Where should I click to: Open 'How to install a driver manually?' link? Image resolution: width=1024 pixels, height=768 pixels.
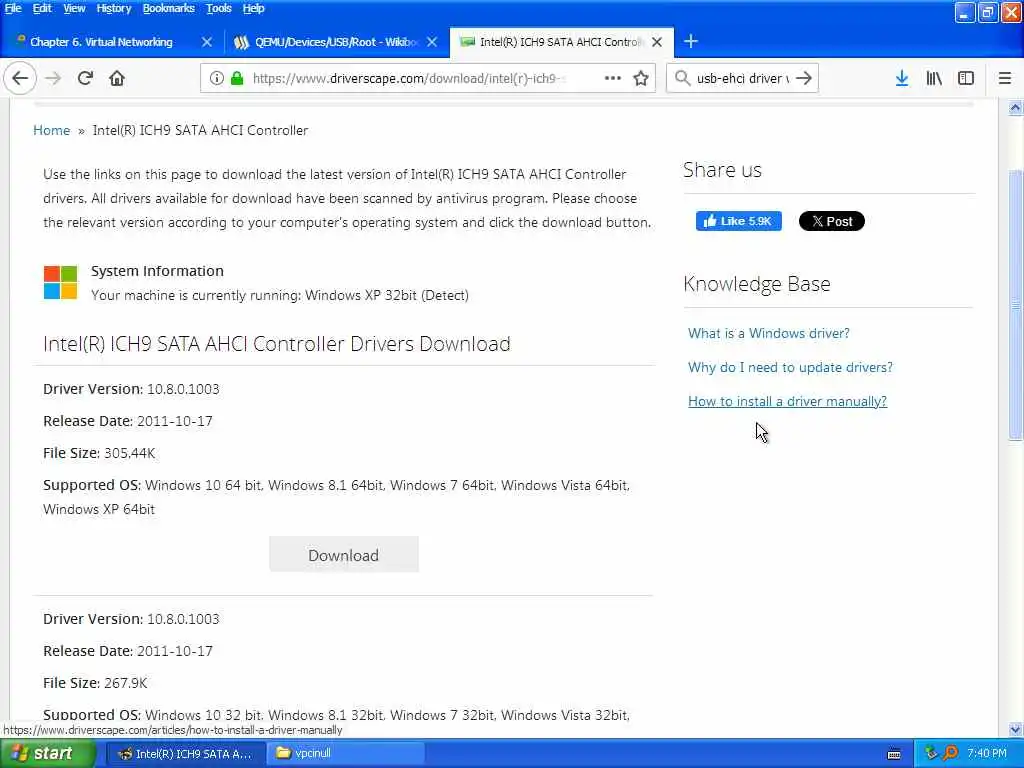[787, 401]
